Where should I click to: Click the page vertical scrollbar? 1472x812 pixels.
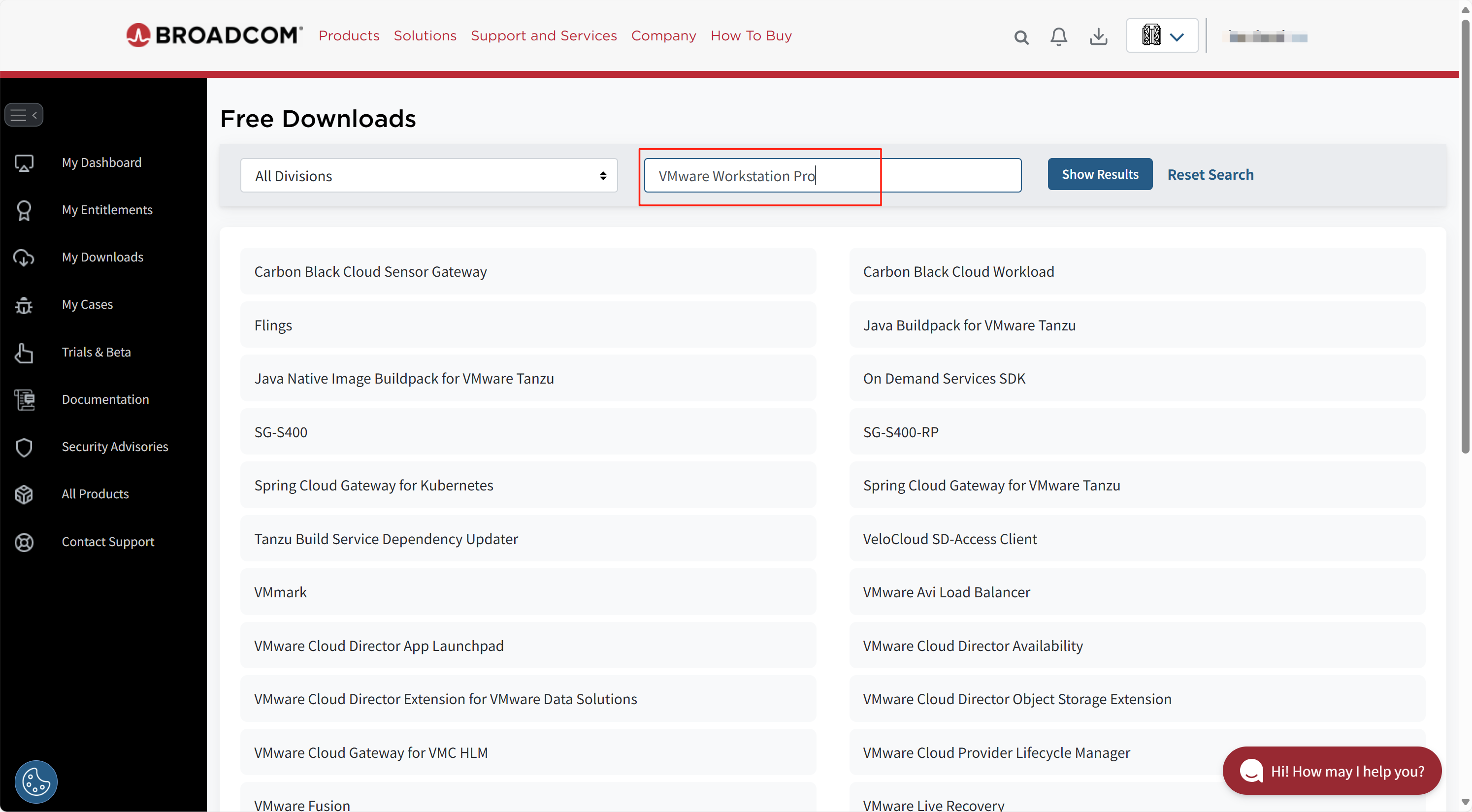[x=1465, y=236]
